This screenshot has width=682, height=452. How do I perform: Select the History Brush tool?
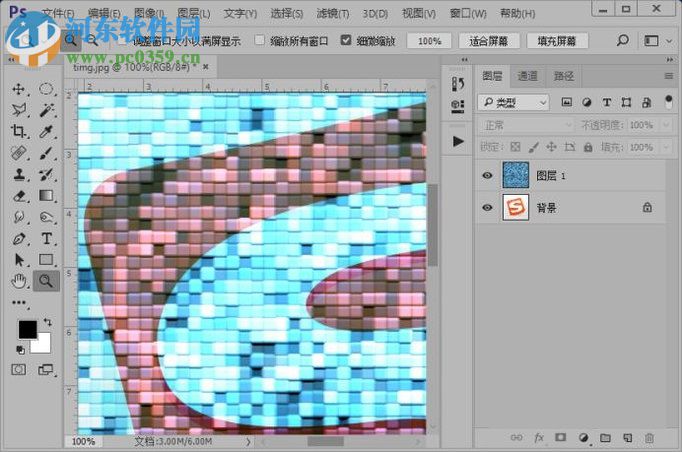pyautogui.click(x=46, y=174)
